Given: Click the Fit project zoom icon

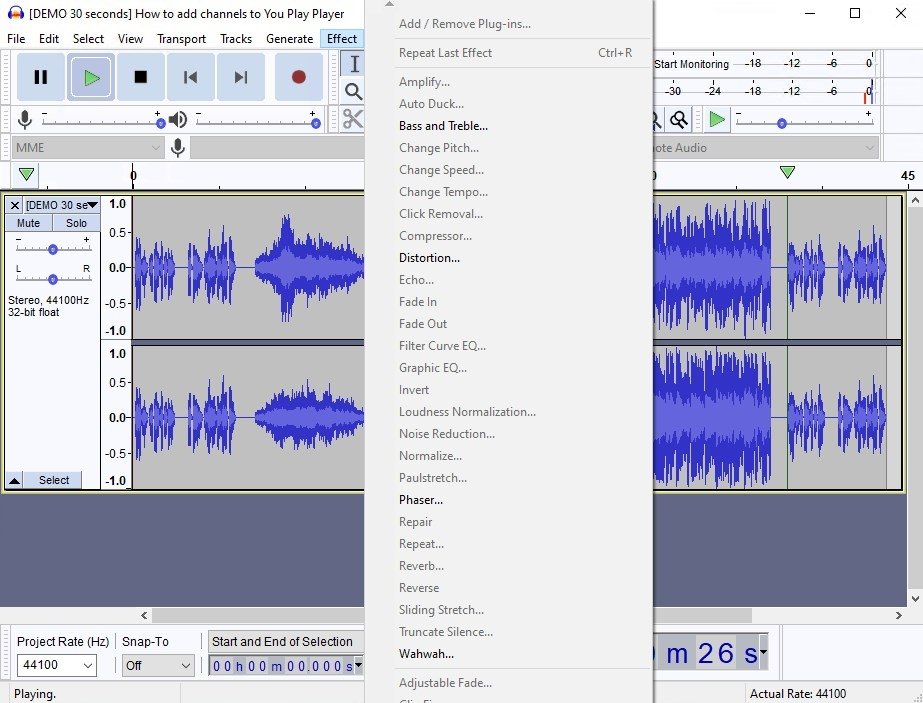Looking at the screenshot, I should tap(679, 120).
